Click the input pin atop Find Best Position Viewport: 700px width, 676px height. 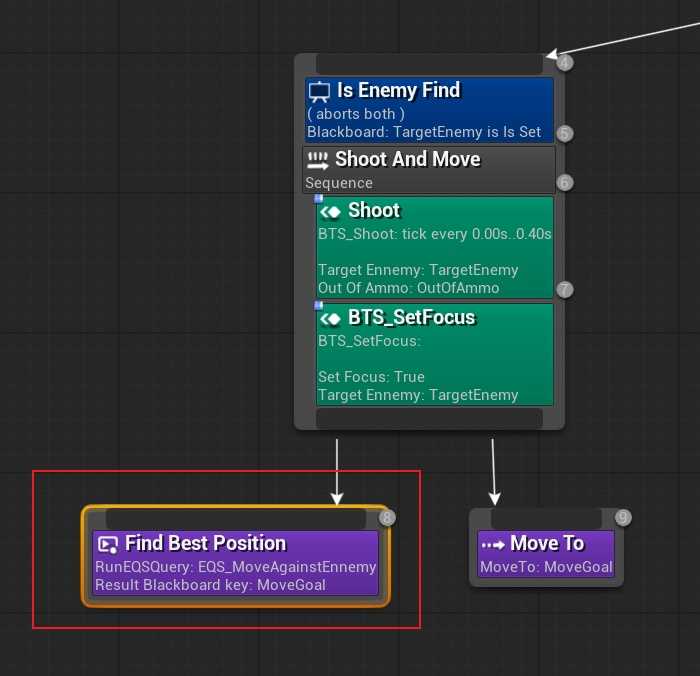[235, 519]
